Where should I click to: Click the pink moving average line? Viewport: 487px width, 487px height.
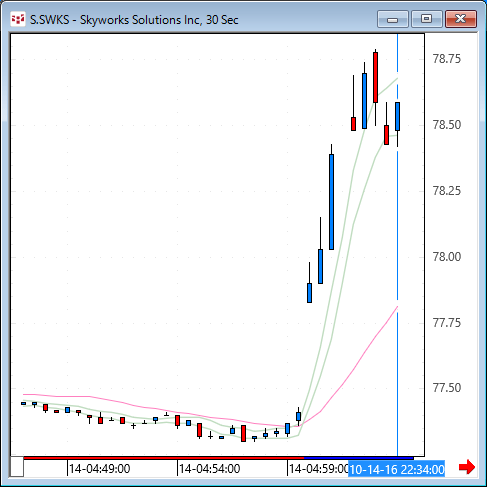pos(353,368)
